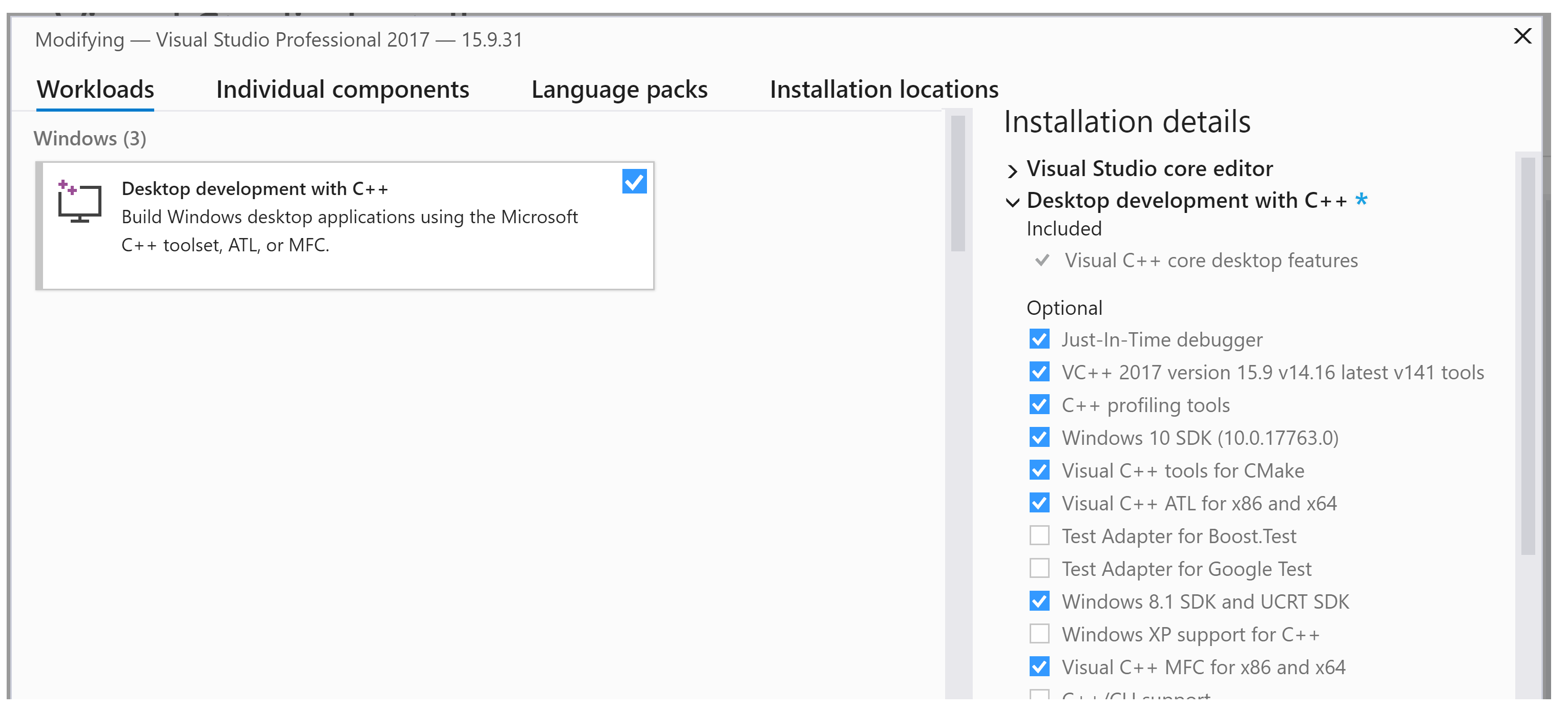Viewport: 1568px width, 710px height.
Task: Open the Language packs tab
Action: [620, 90]
